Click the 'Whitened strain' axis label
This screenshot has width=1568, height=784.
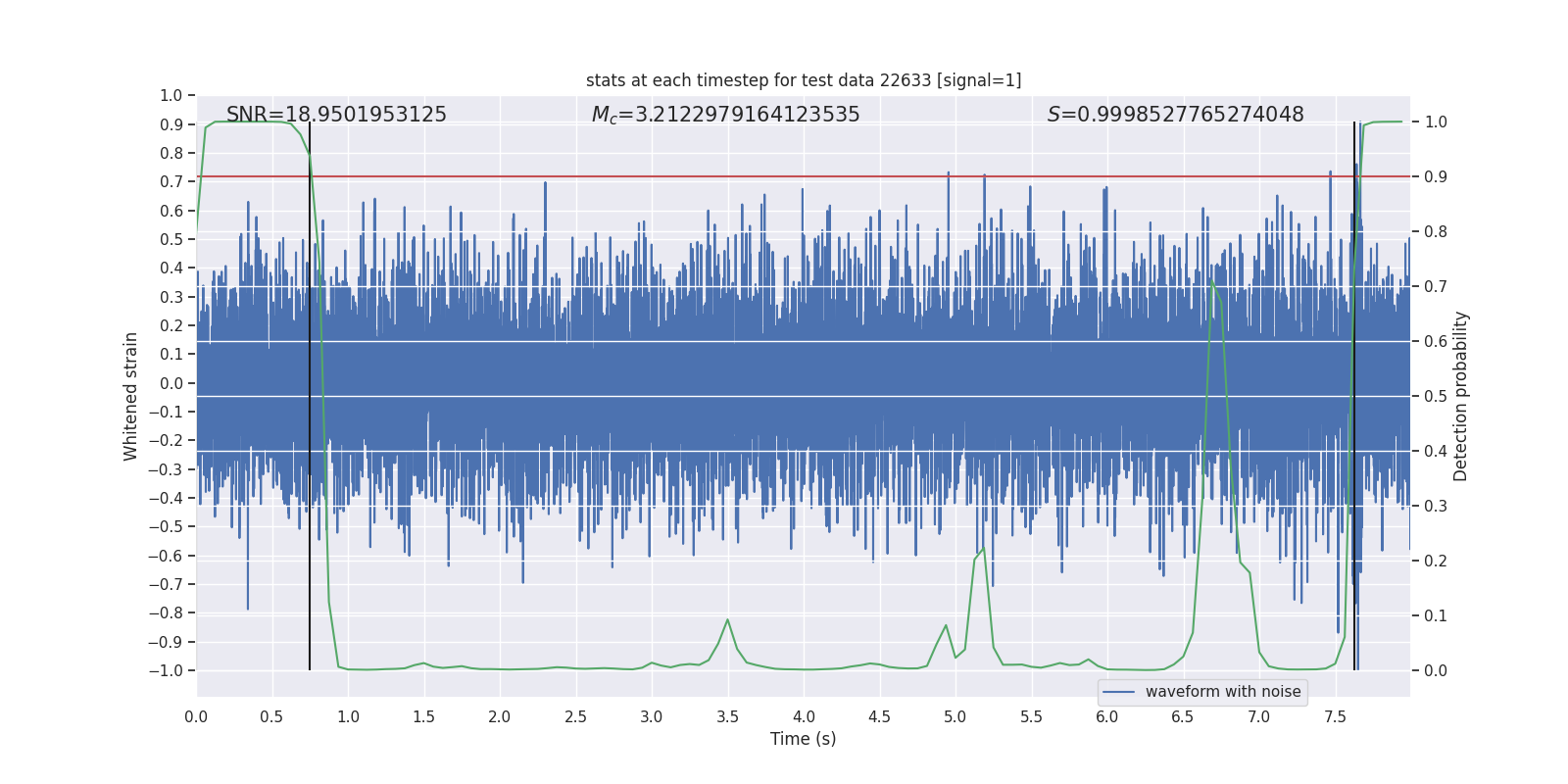[130, 396]
